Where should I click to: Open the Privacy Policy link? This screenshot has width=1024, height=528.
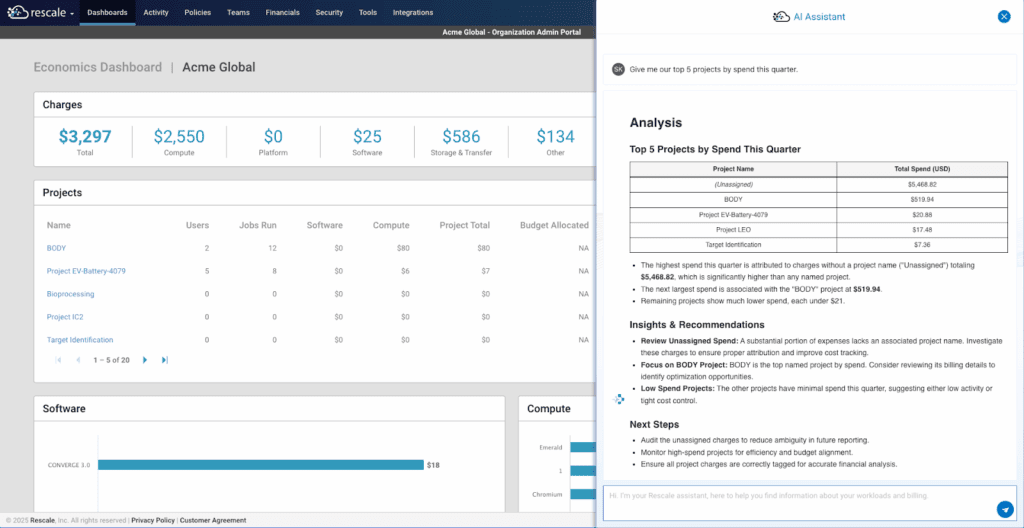tap(153, 520)
